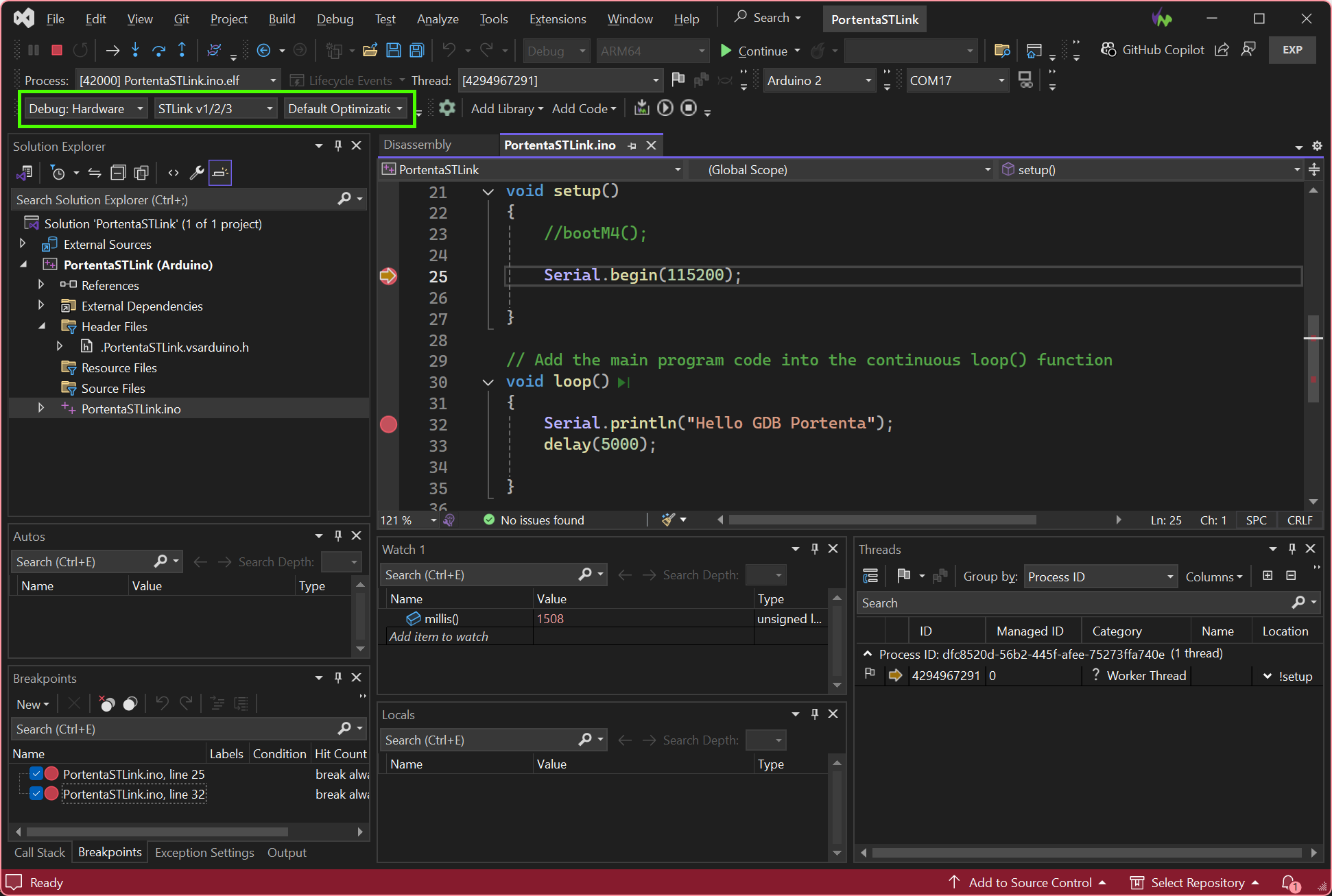Click the New breakpoint button
The width and height of the screenshot is (1332, 896).
(x=32, y=703)
